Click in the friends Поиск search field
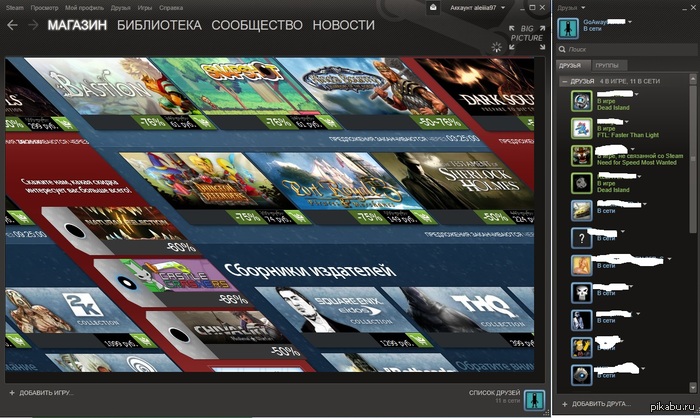 (x=625, y=50)
